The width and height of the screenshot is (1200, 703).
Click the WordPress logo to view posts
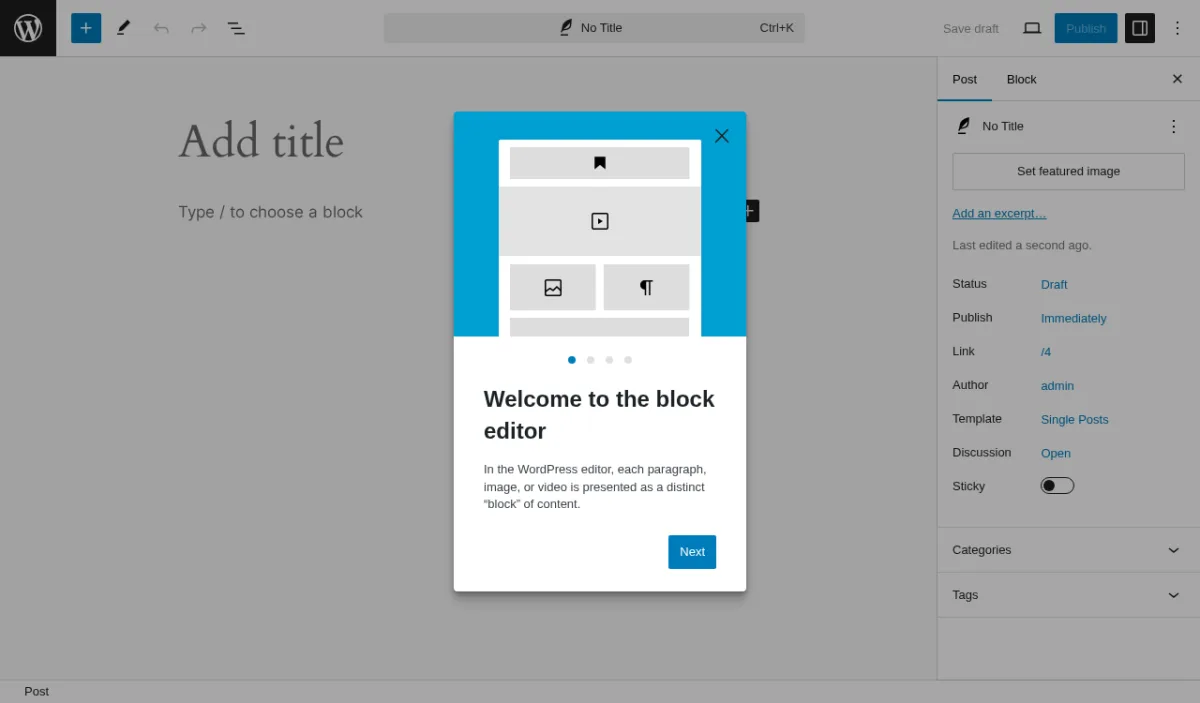point(28,28)
